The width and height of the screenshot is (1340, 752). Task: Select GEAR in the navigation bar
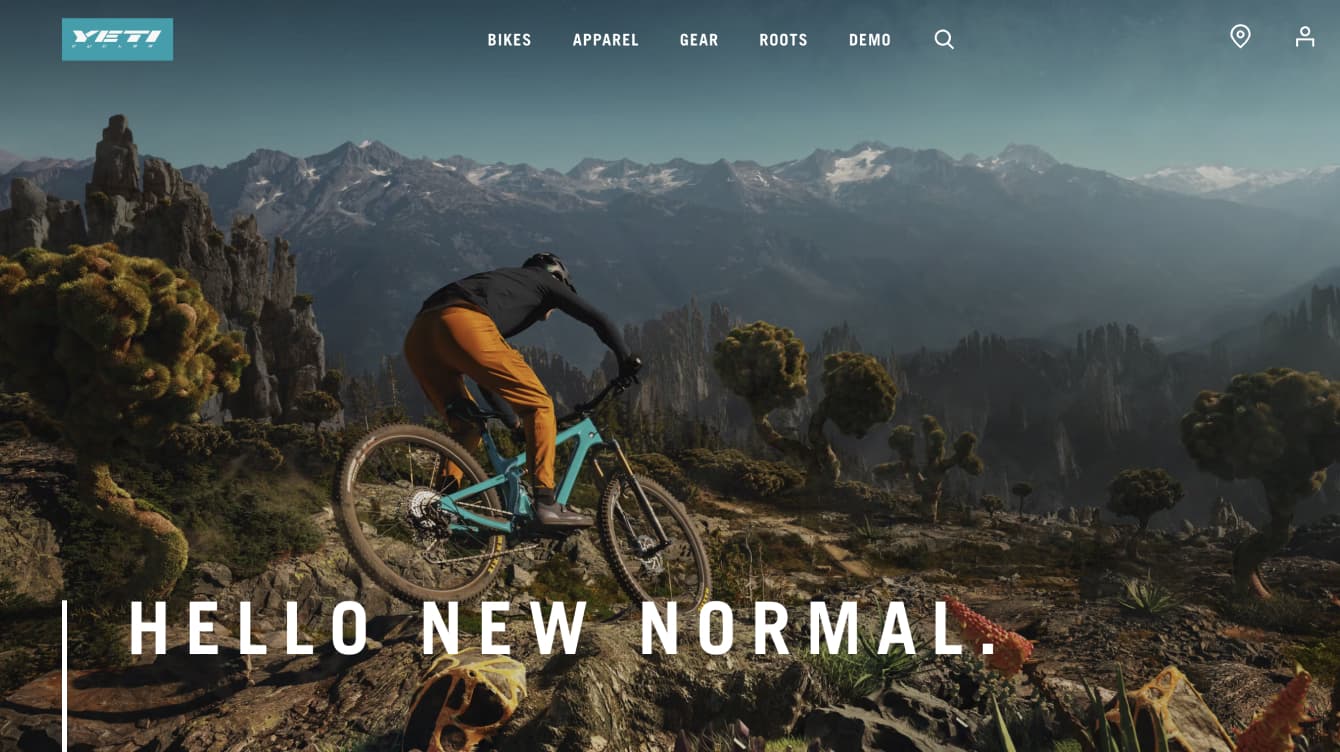tap(699, 40)
